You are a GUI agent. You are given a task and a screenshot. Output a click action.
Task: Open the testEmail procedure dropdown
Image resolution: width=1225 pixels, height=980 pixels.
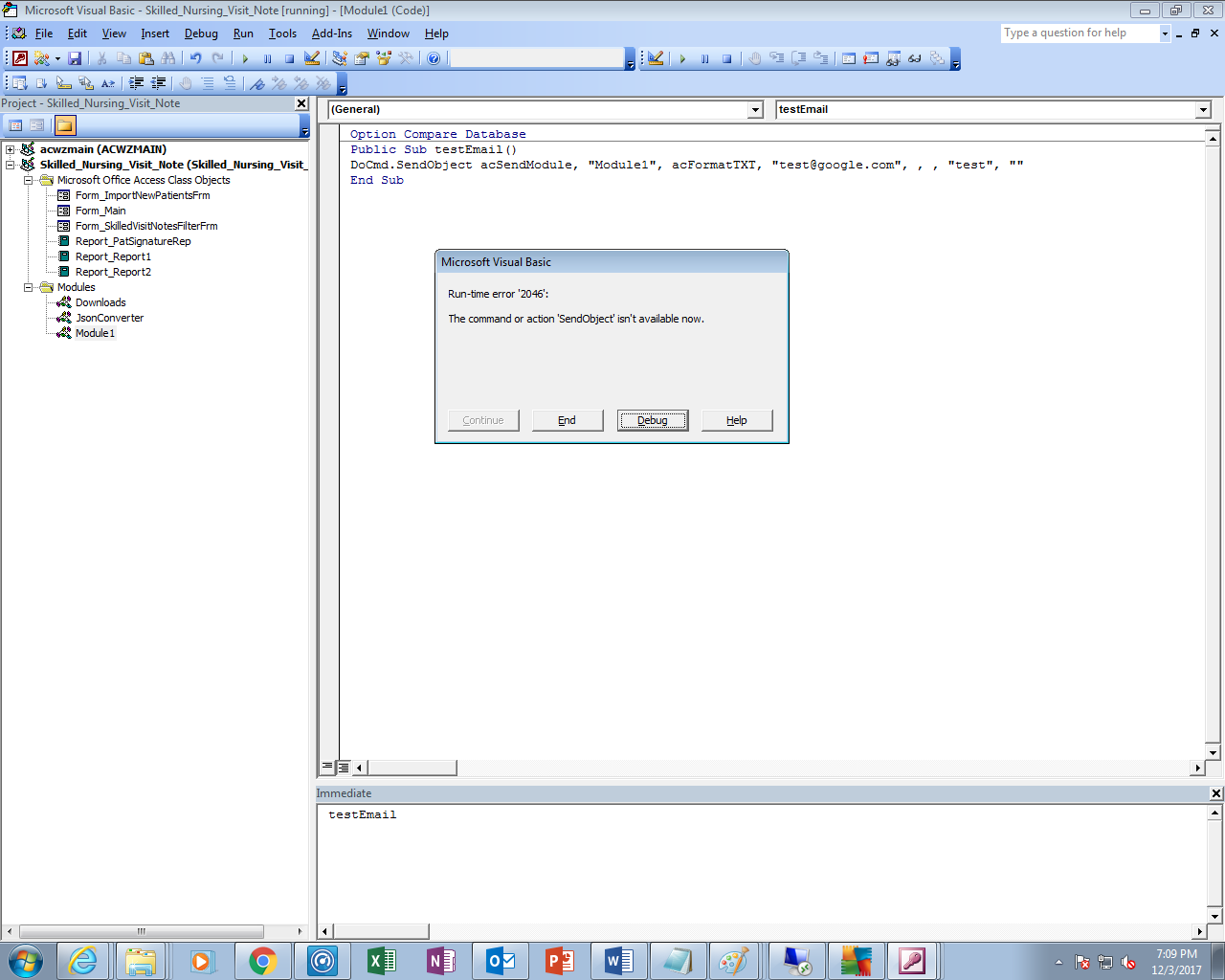pos(1203,110)
